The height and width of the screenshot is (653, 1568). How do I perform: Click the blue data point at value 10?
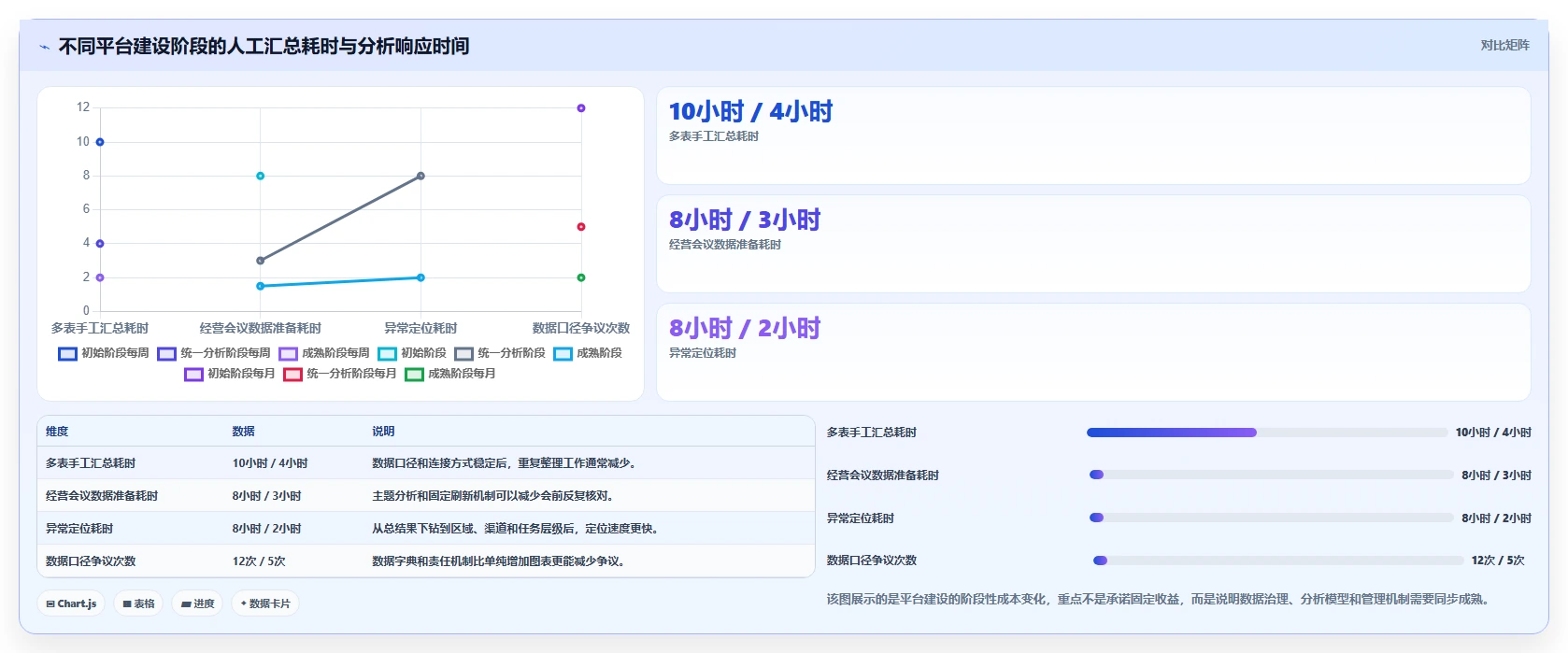[100, 142]
